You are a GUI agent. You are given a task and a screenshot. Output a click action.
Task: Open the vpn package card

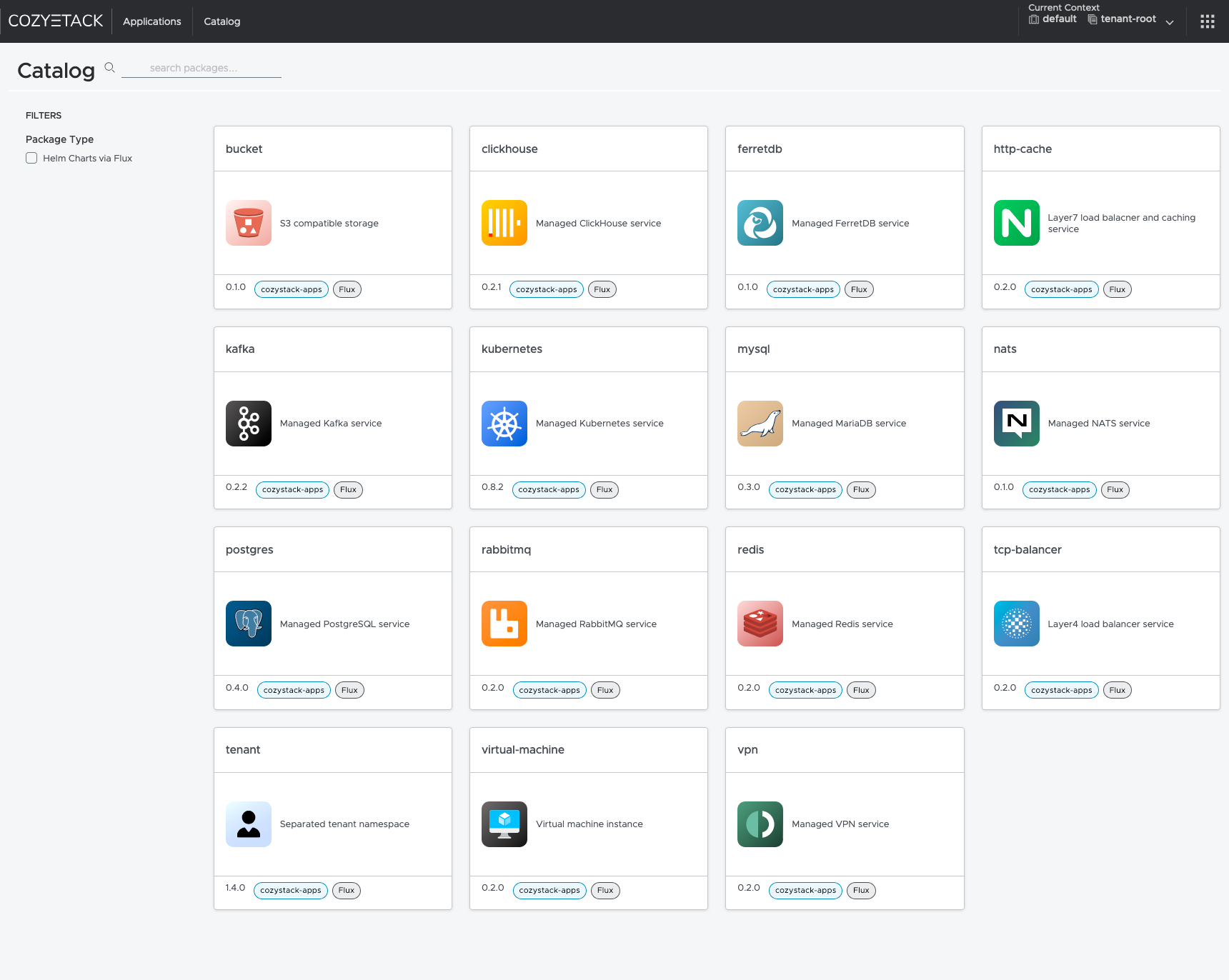[844, 749]
